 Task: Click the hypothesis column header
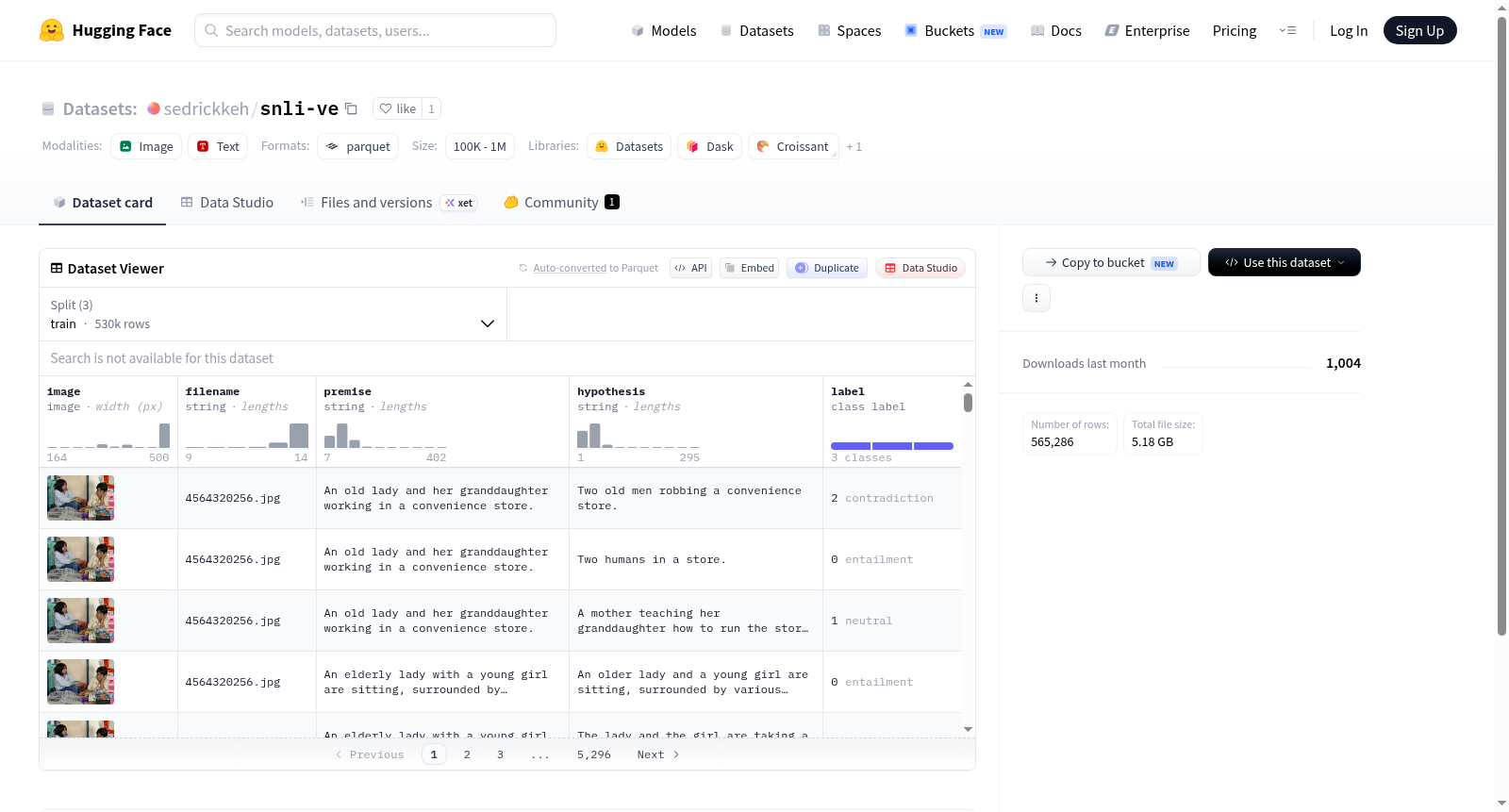coord(611,391)
